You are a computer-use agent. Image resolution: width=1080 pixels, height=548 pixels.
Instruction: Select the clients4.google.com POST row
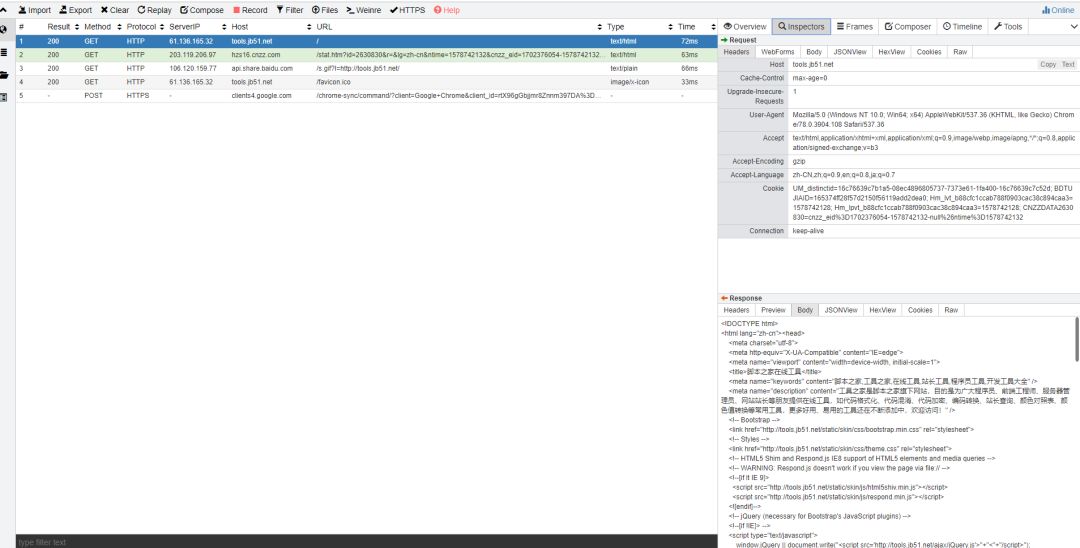point(366,96)
